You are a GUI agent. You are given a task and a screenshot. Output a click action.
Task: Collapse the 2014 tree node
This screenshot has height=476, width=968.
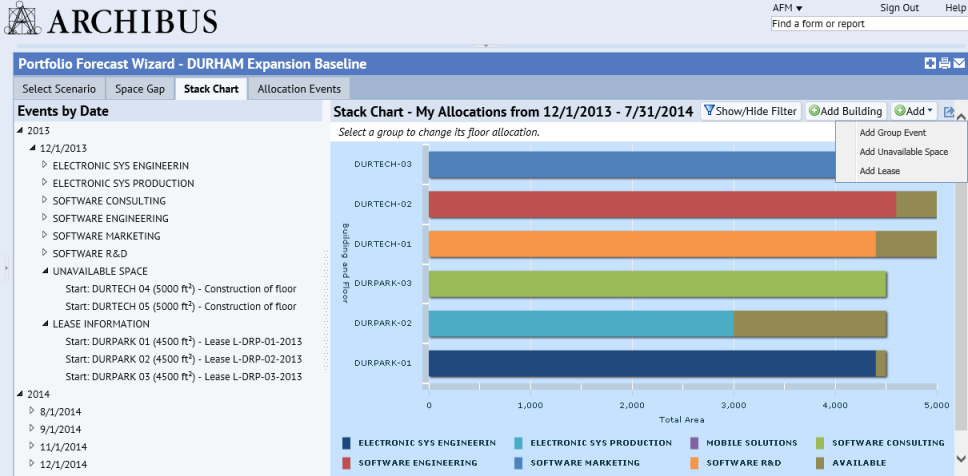(x=20, y=394)
